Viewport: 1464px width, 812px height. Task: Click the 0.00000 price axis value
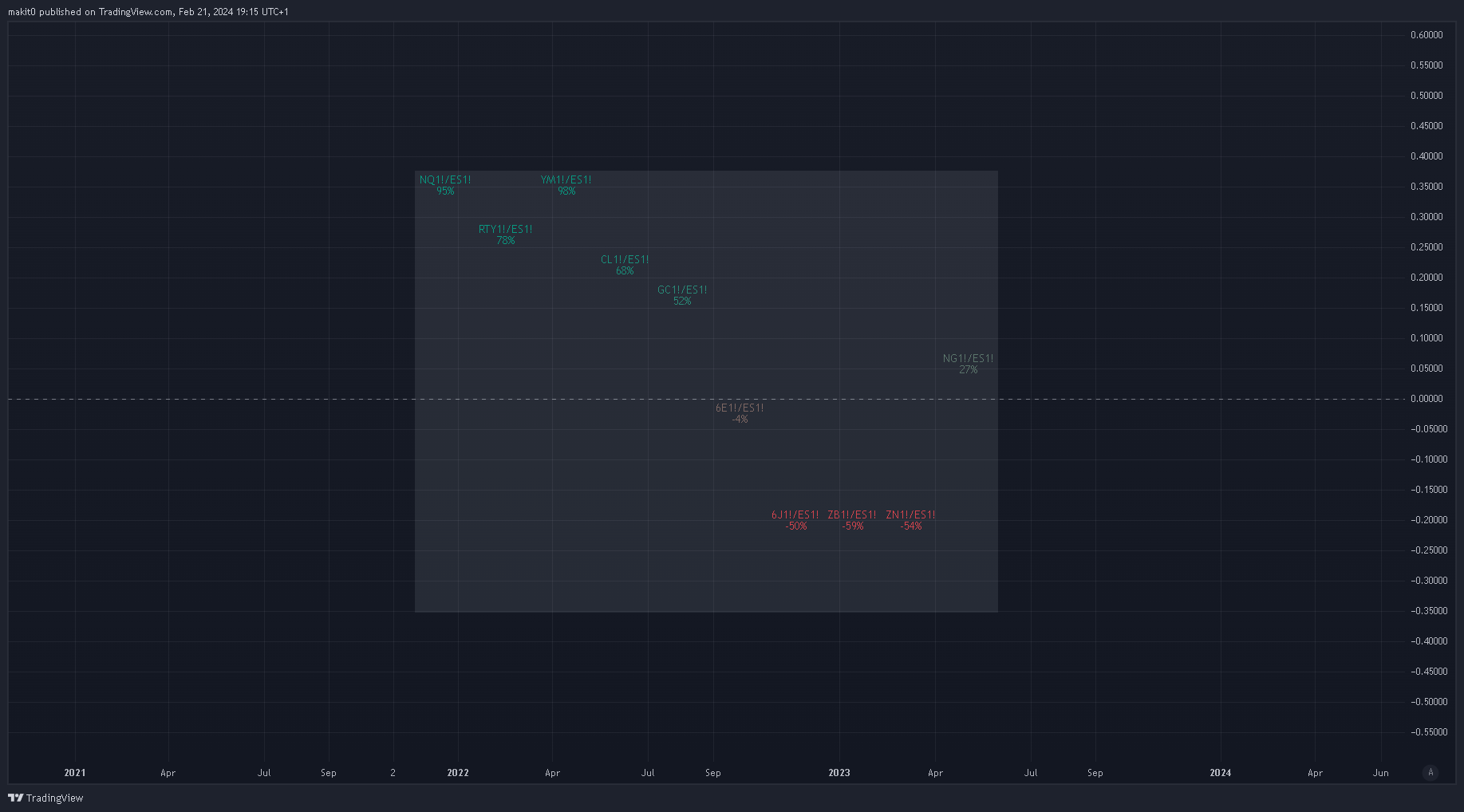(x=1427, y=399)
